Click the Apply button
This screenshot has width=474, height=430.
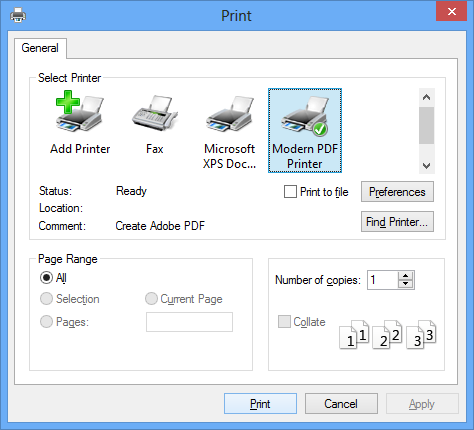tap(422, 404)
